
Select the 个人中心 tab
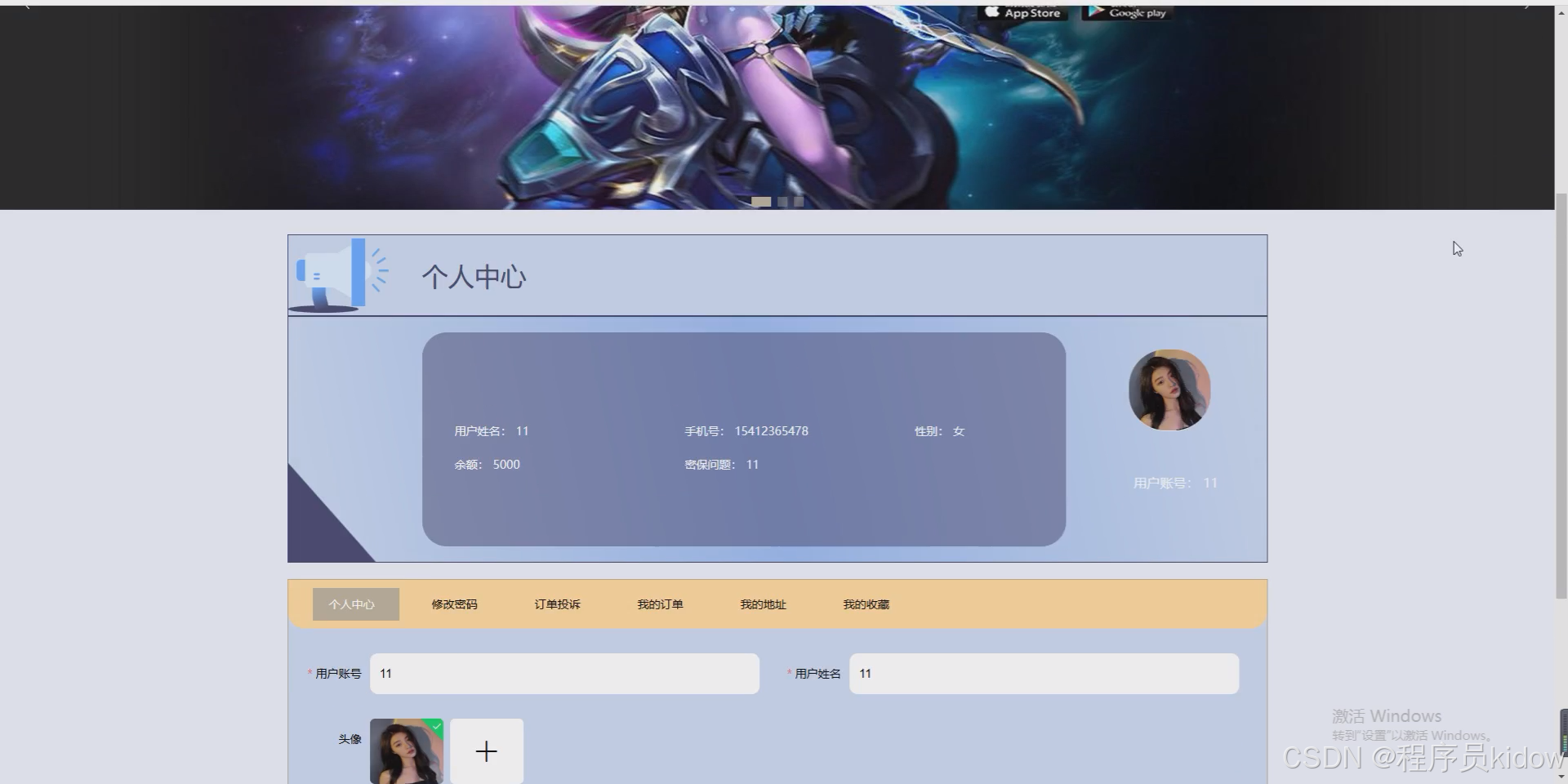point(355,604)
